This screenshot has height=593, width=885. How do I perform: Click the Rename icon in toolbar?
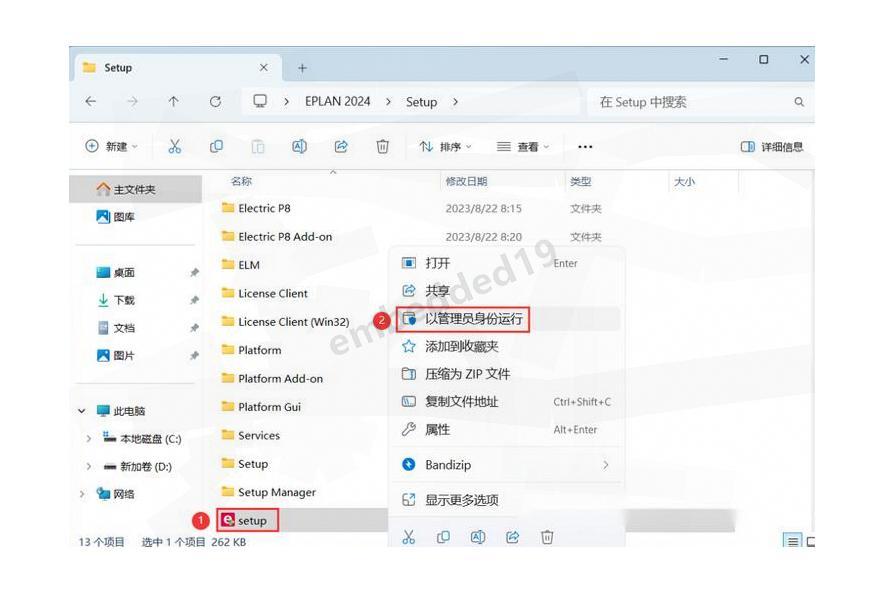pyautogui.click(x=299, y=147)
